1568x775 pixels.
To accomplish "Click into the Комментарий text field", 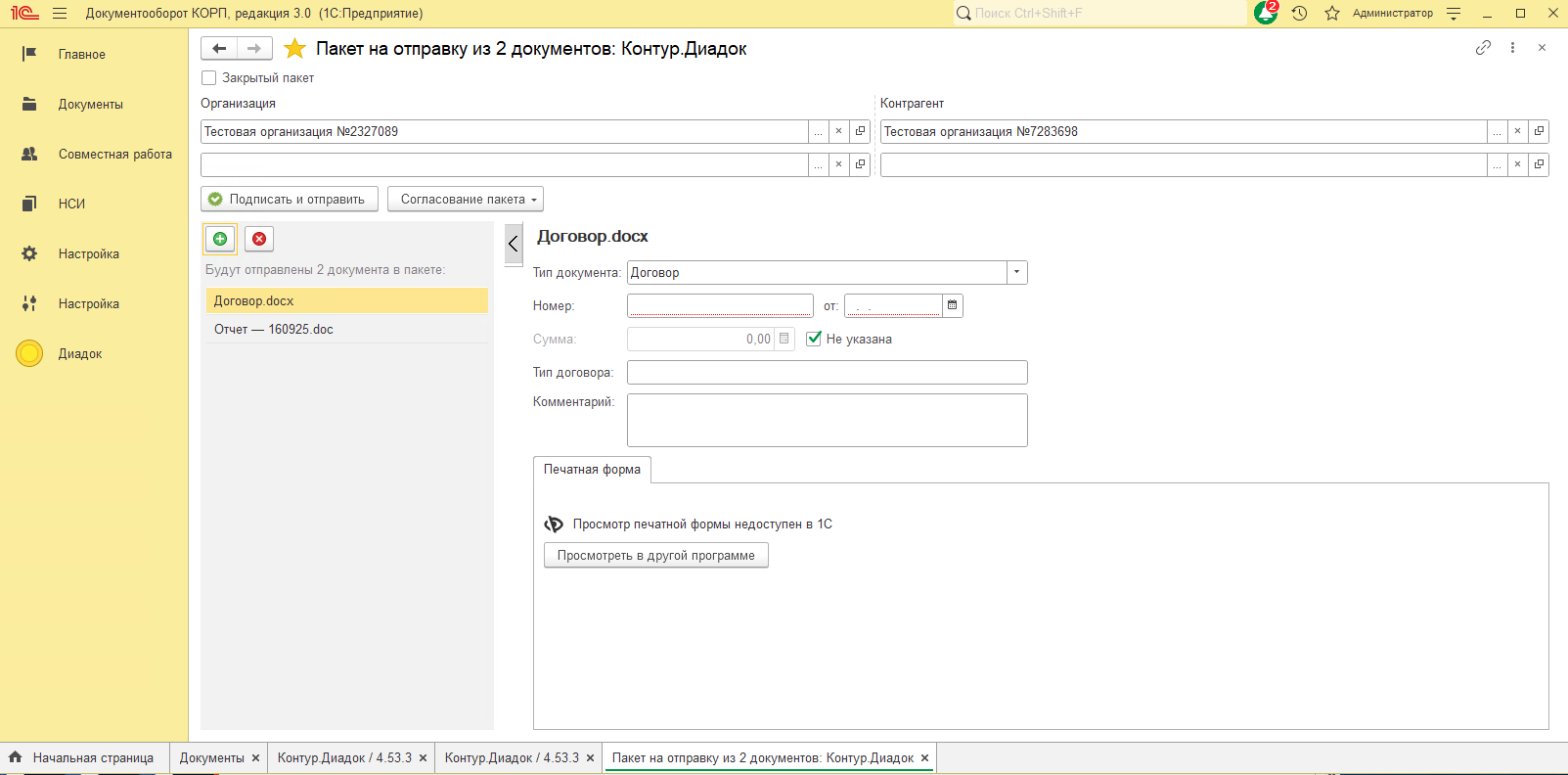I will click(x=827, y=420).
